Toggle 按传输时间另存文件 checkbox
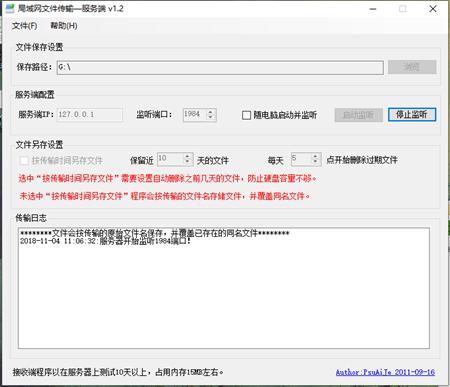Image resolution: width=450 pixels, height=387 pixels. (24, 161)
